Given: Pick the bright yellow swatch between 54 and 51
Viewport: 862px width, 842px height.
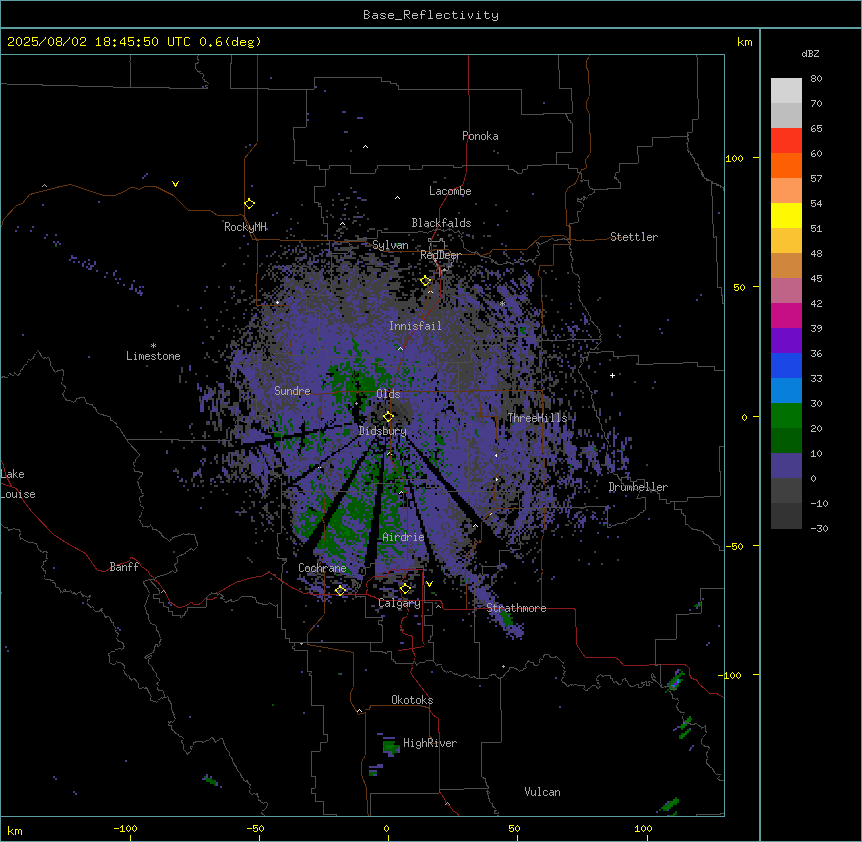Looking at the screenshot, I should [786, 215].
